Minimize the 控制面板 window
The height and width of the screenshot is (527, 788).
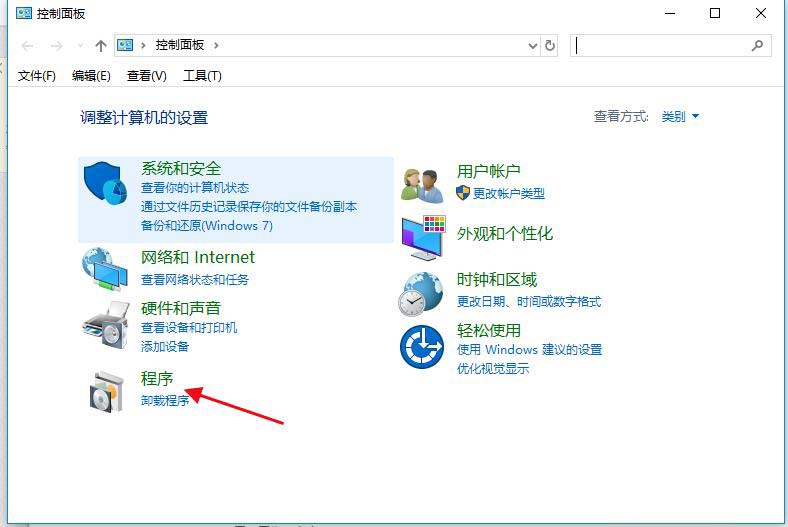[670, 14]
